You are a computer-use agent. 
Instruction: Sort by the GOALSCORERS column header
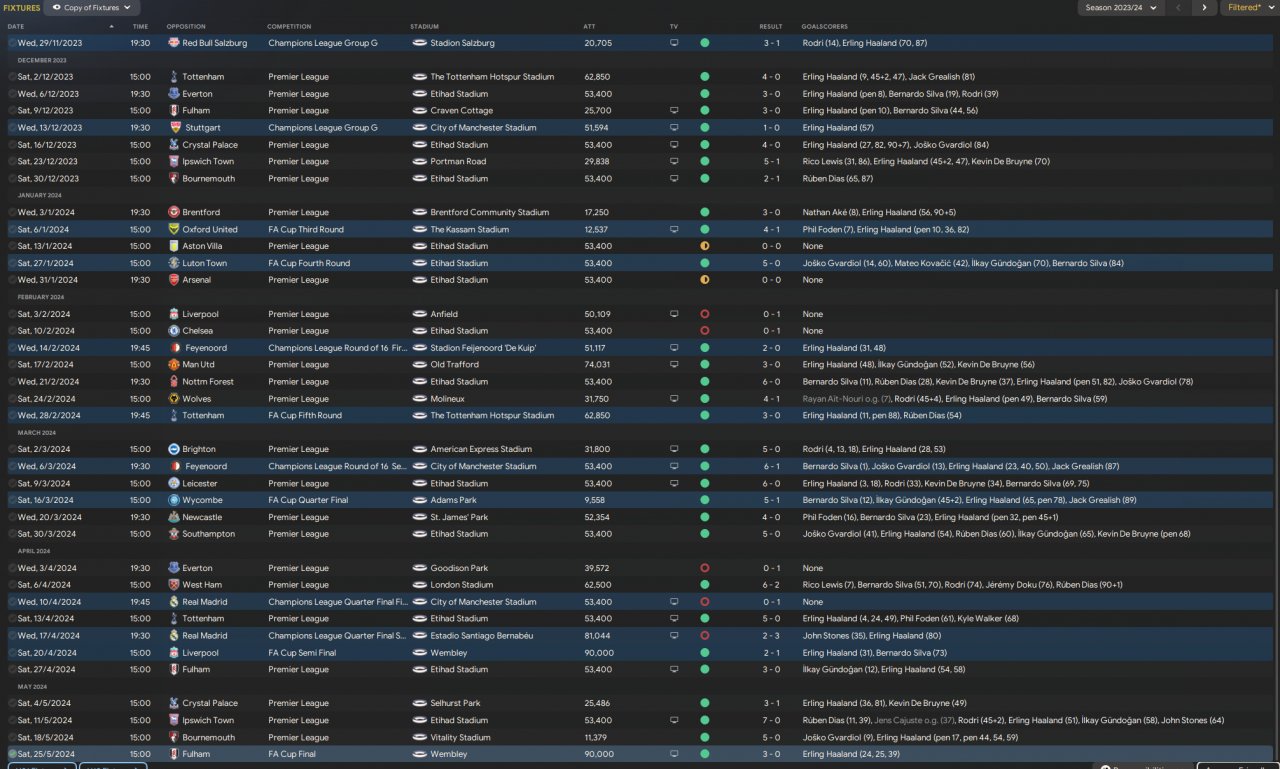pos(825,26)
